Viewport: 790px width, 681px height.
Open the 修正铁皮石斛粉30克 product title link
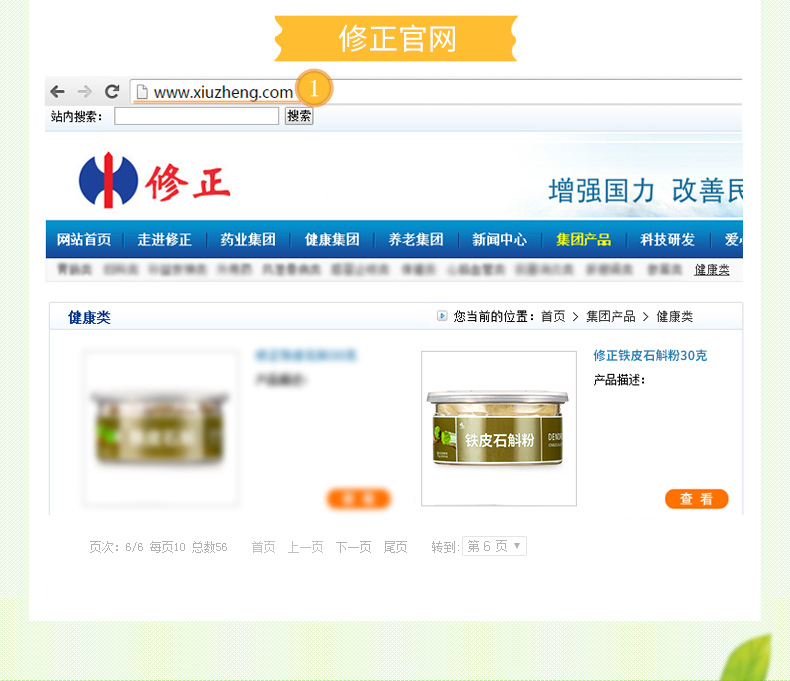[x=650, y=356]
